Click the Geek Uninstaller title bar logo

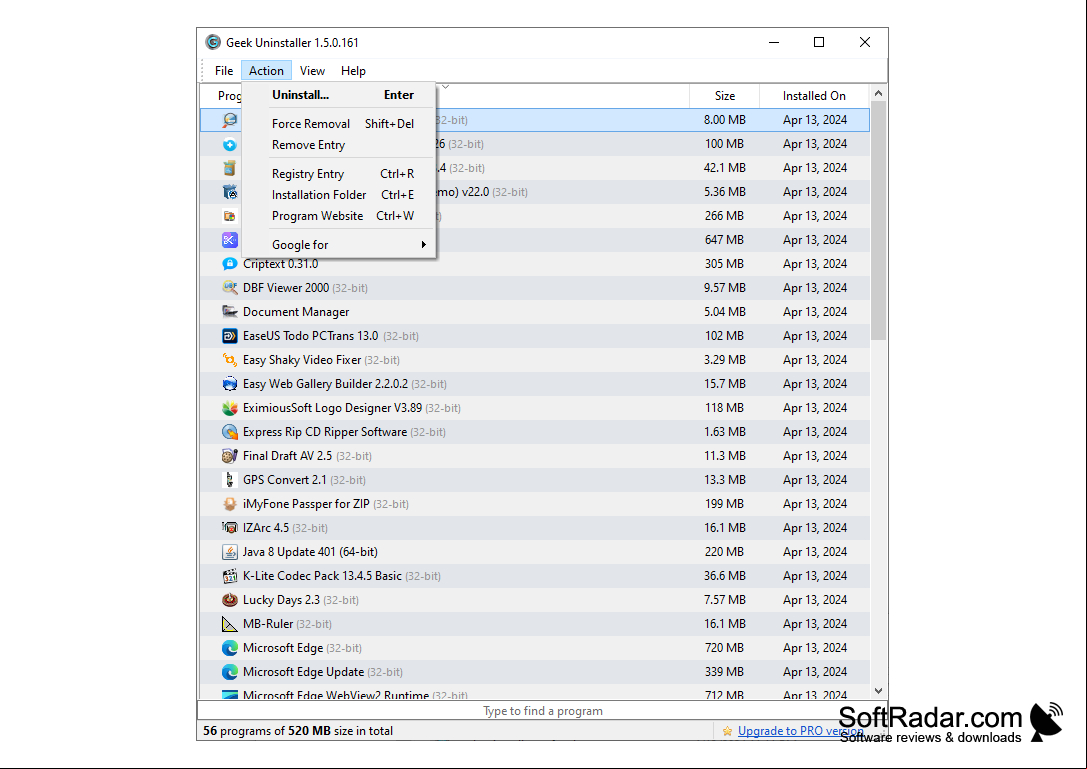pyautogui.click(x=214, y=42)
